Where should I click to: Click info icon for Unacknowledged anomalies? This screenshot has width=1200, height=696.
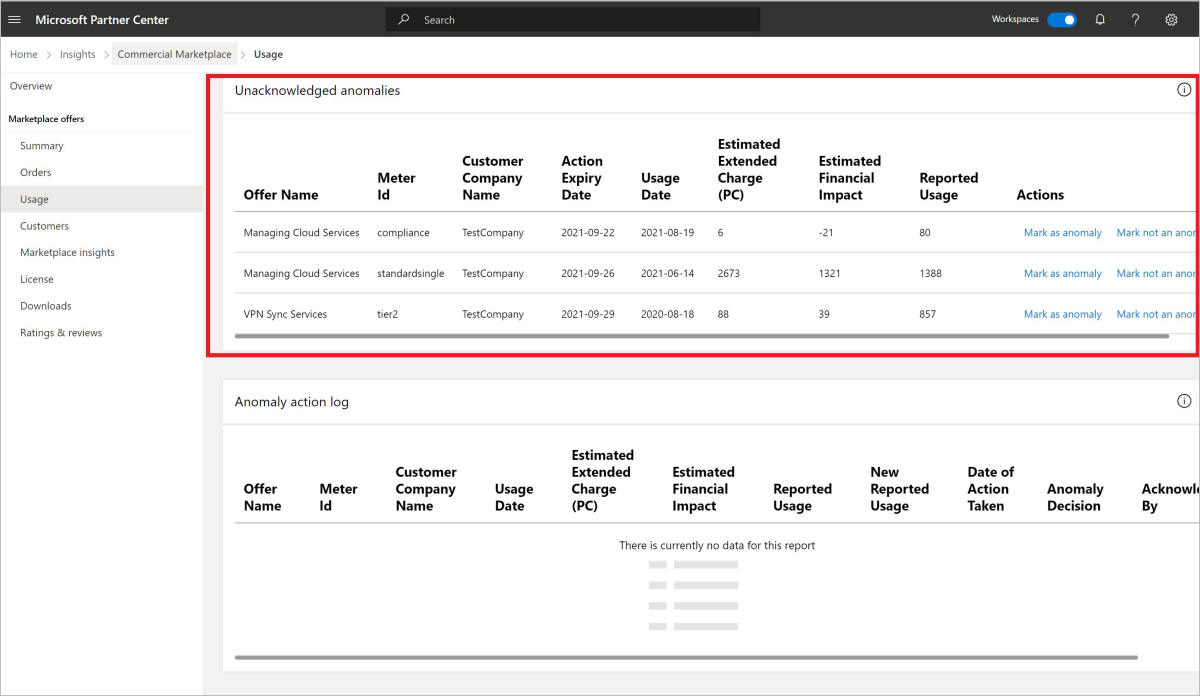click(1184, 90)
